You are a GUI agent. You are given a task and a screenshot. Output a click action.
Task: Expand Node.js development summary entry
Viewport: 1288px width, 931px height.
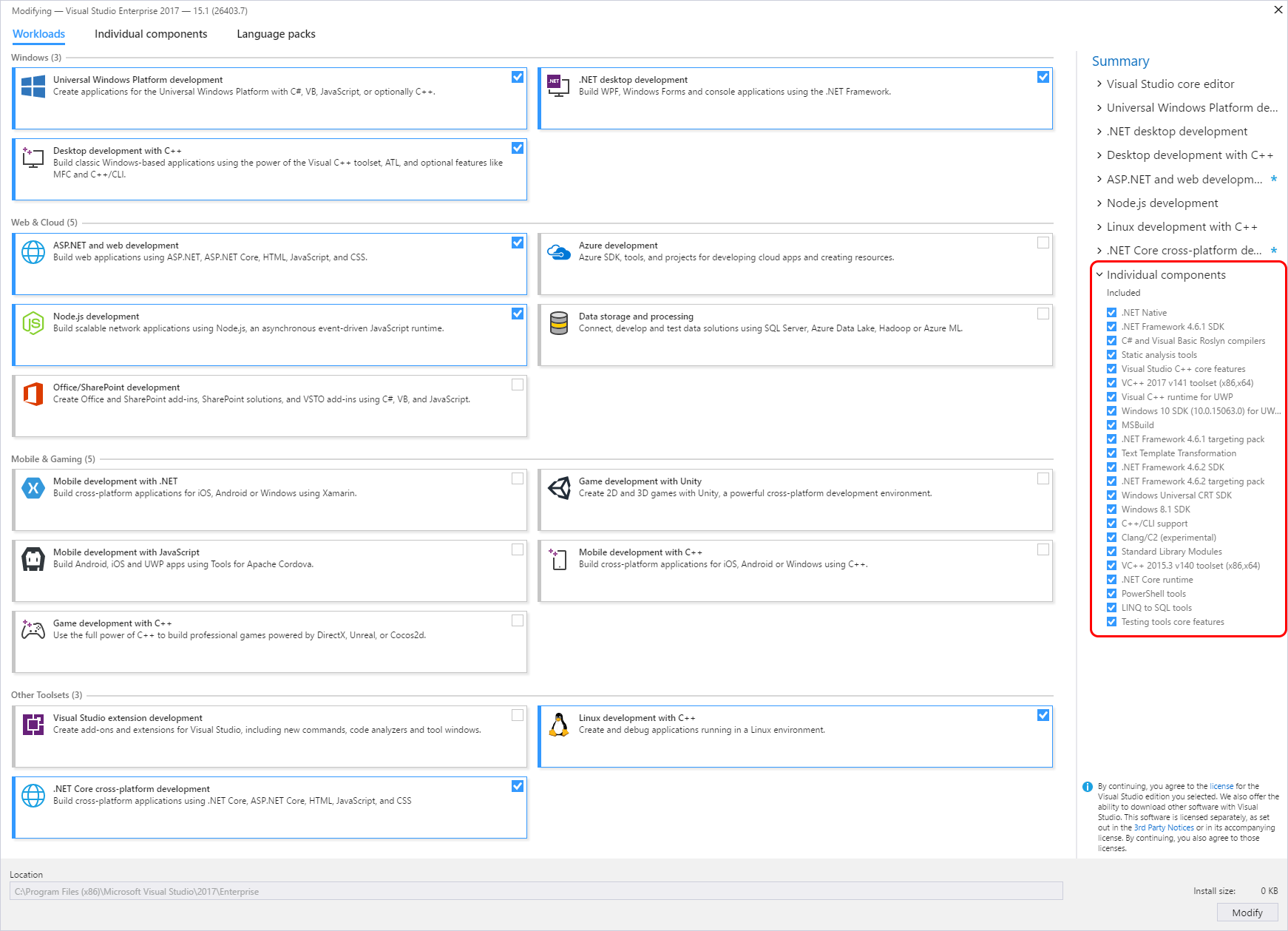[1099, 203]
